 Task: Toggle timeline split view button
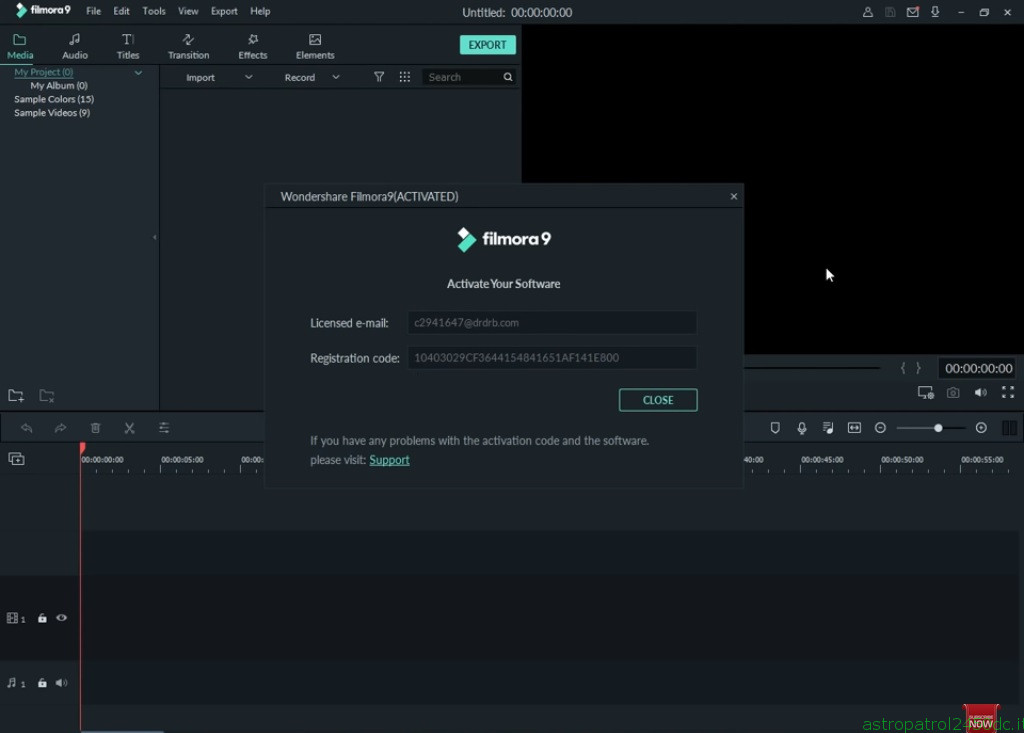pos(1009,428)
